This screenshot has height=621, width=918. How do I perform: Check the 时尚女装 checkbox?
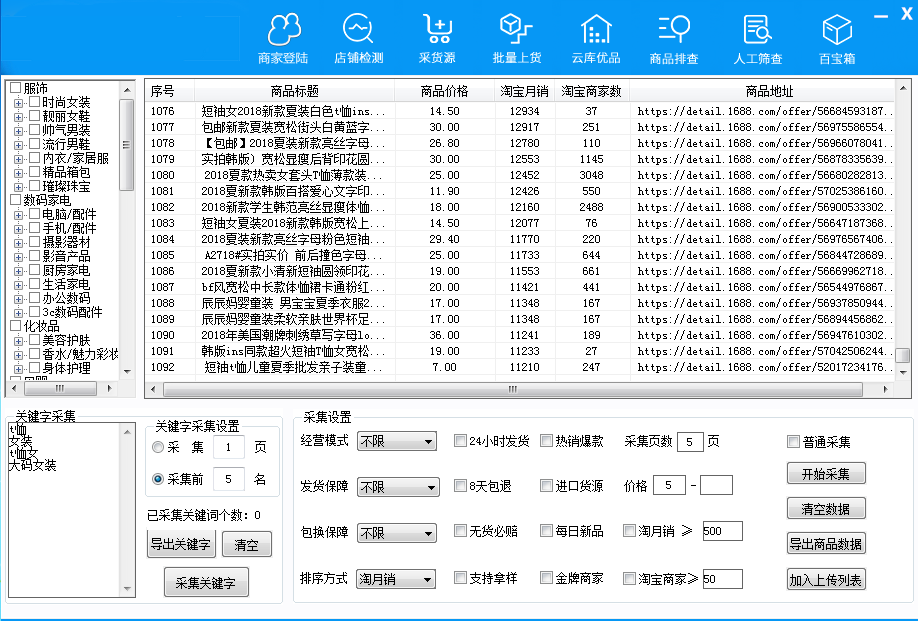(35, 102)
